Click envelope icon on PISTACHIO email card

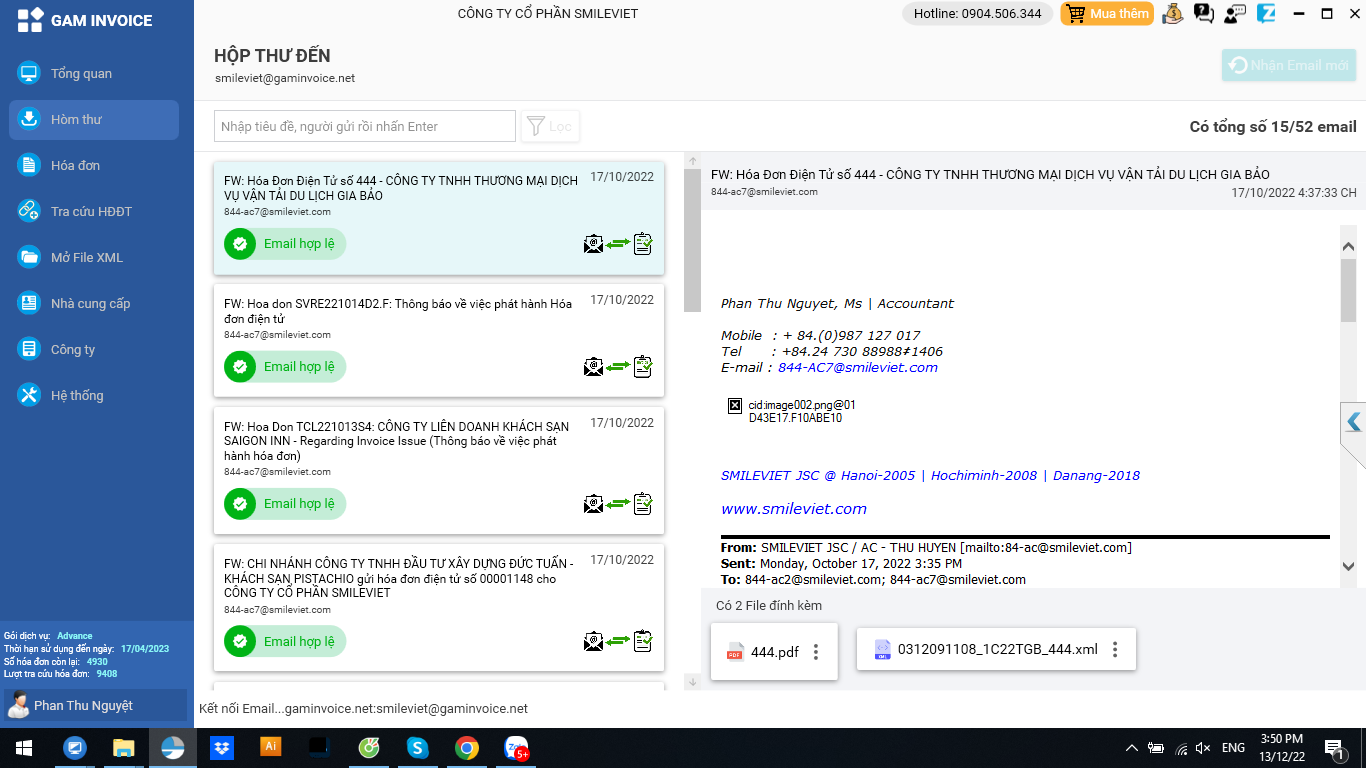click(594, 640)
